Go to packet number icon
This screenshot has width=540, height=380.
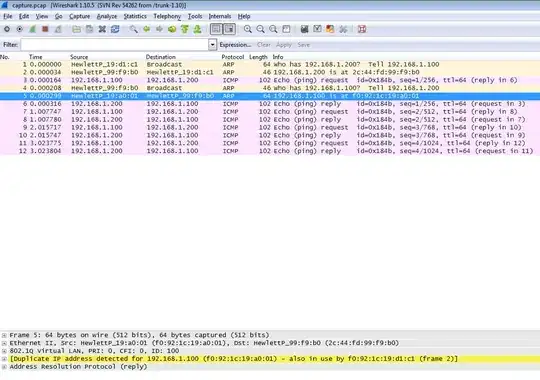tap(172, 29)
